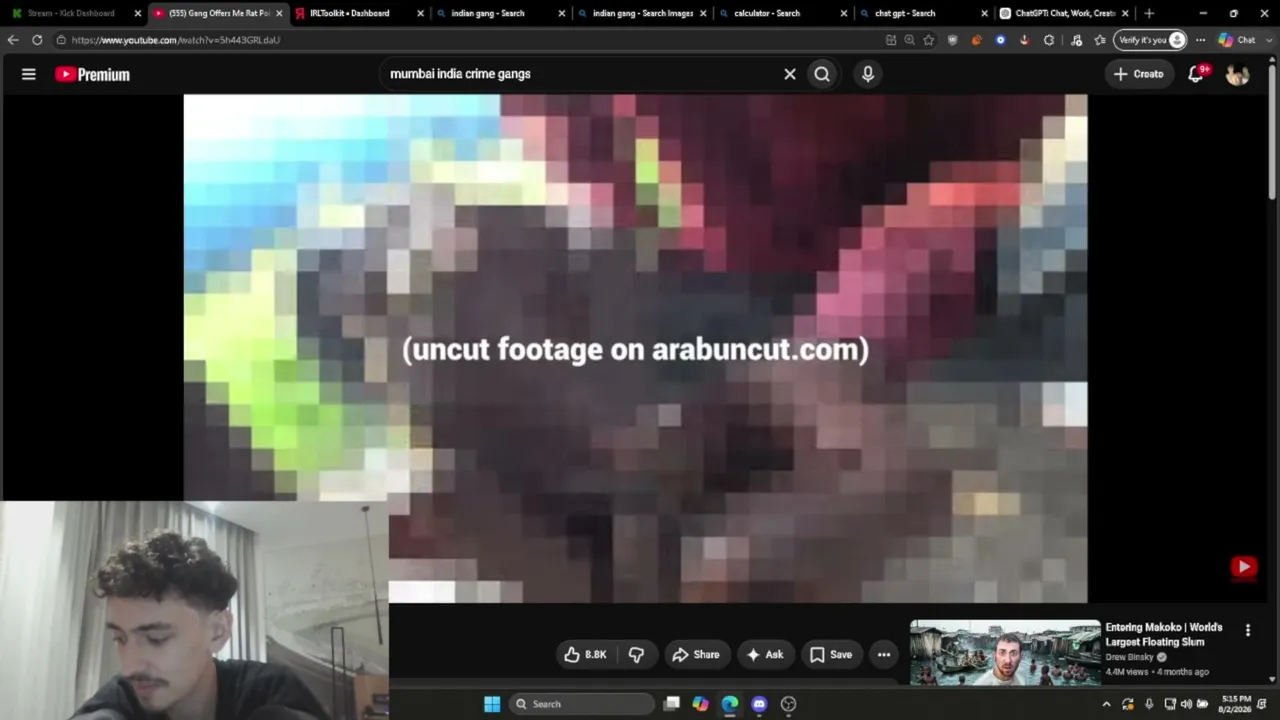The image size is (1280, 720).
Task: Click the YouTube watermark in the video
Action: tap(1244, 567)
